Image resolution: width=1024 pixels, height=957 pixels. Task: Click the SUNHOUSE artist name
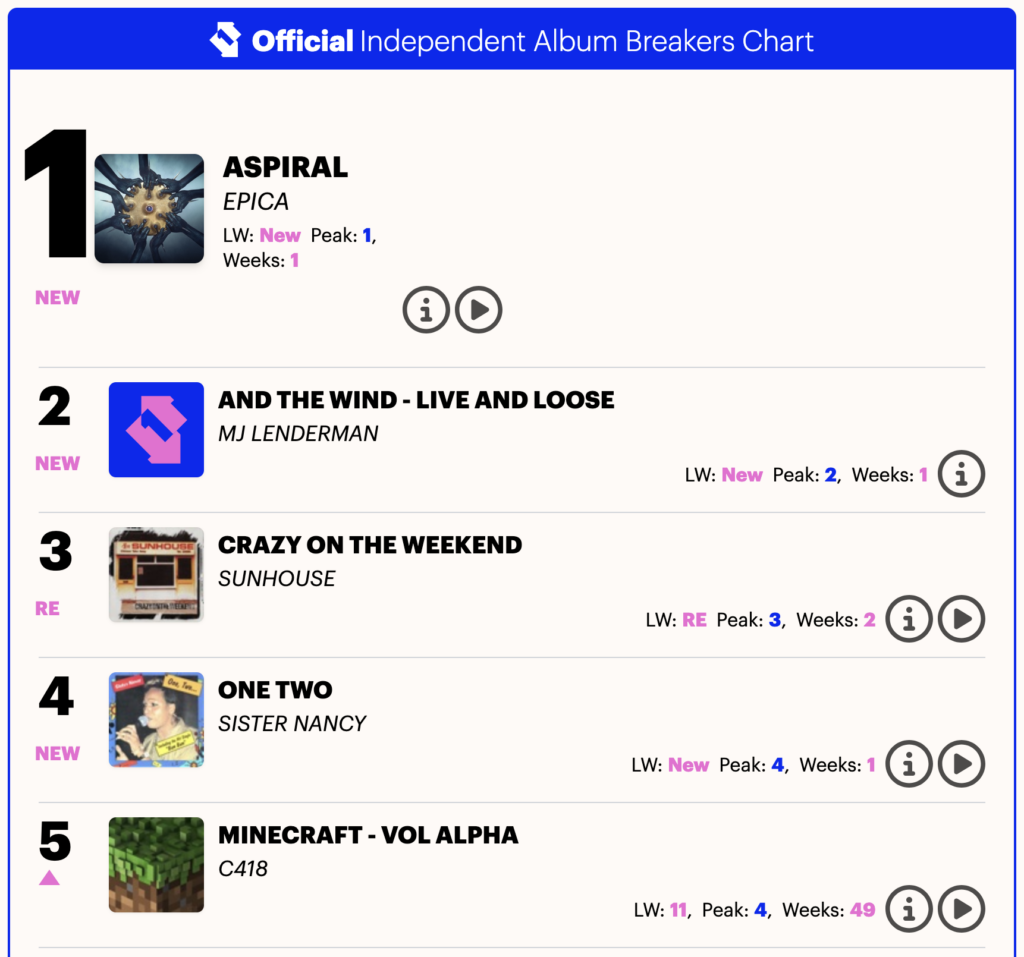[x=277, y=578]
